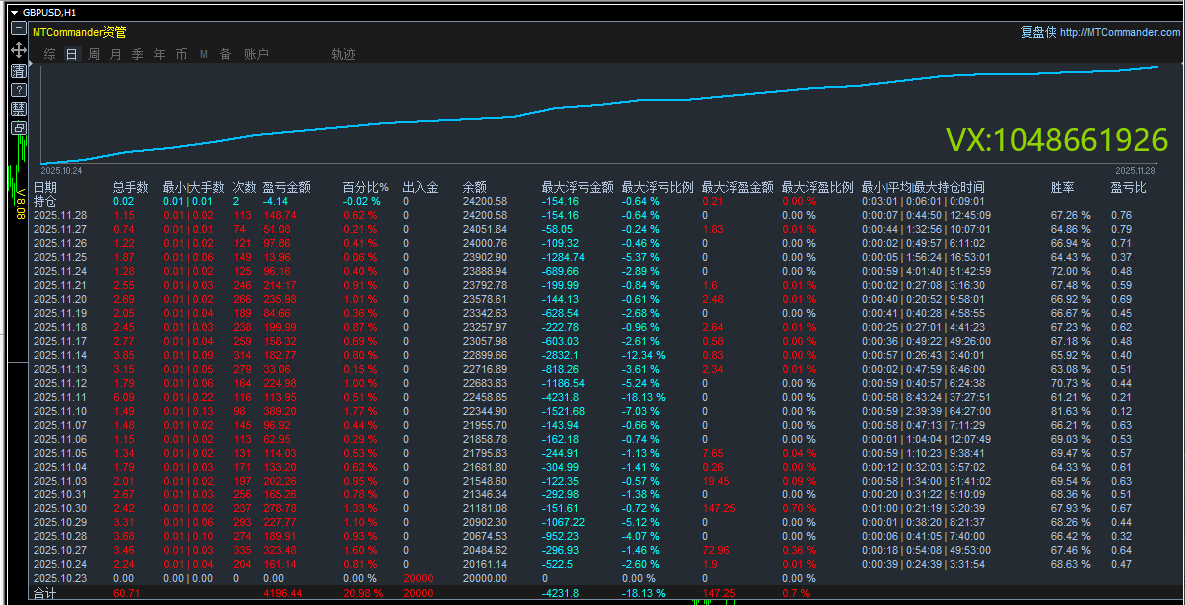
Task: Open the 账户 account tab
Action: (256, 54)
